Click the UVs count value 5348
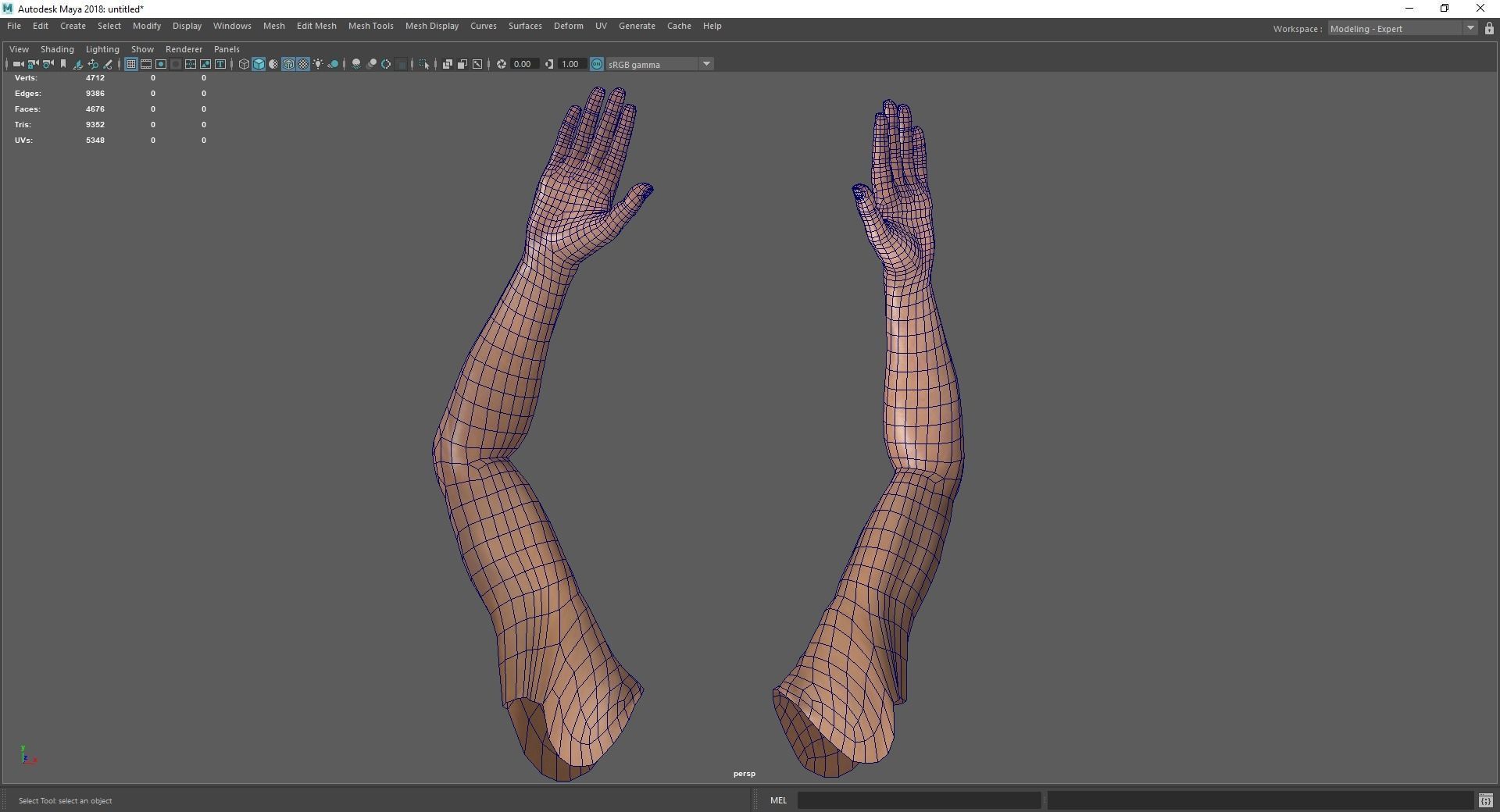 pos(95,141)
